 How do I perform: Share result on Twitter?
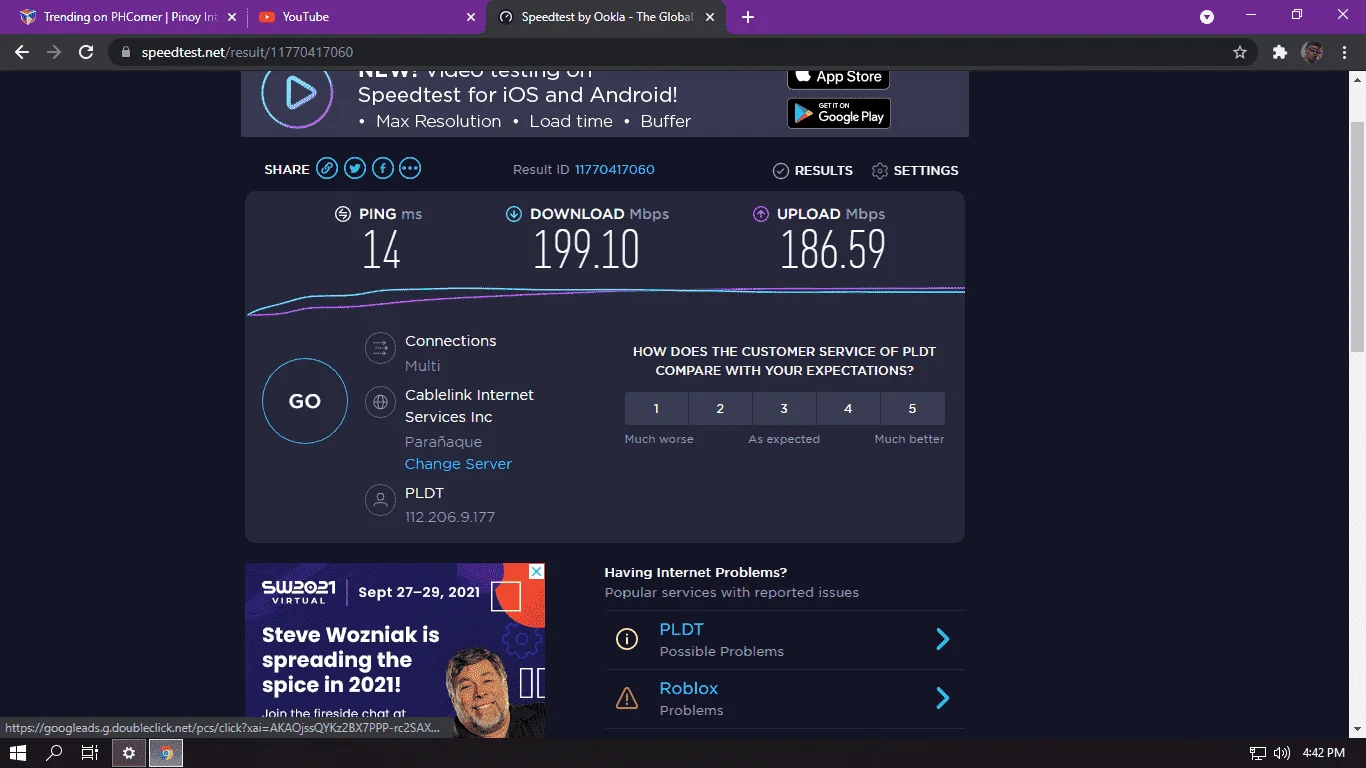click(355, 169)
